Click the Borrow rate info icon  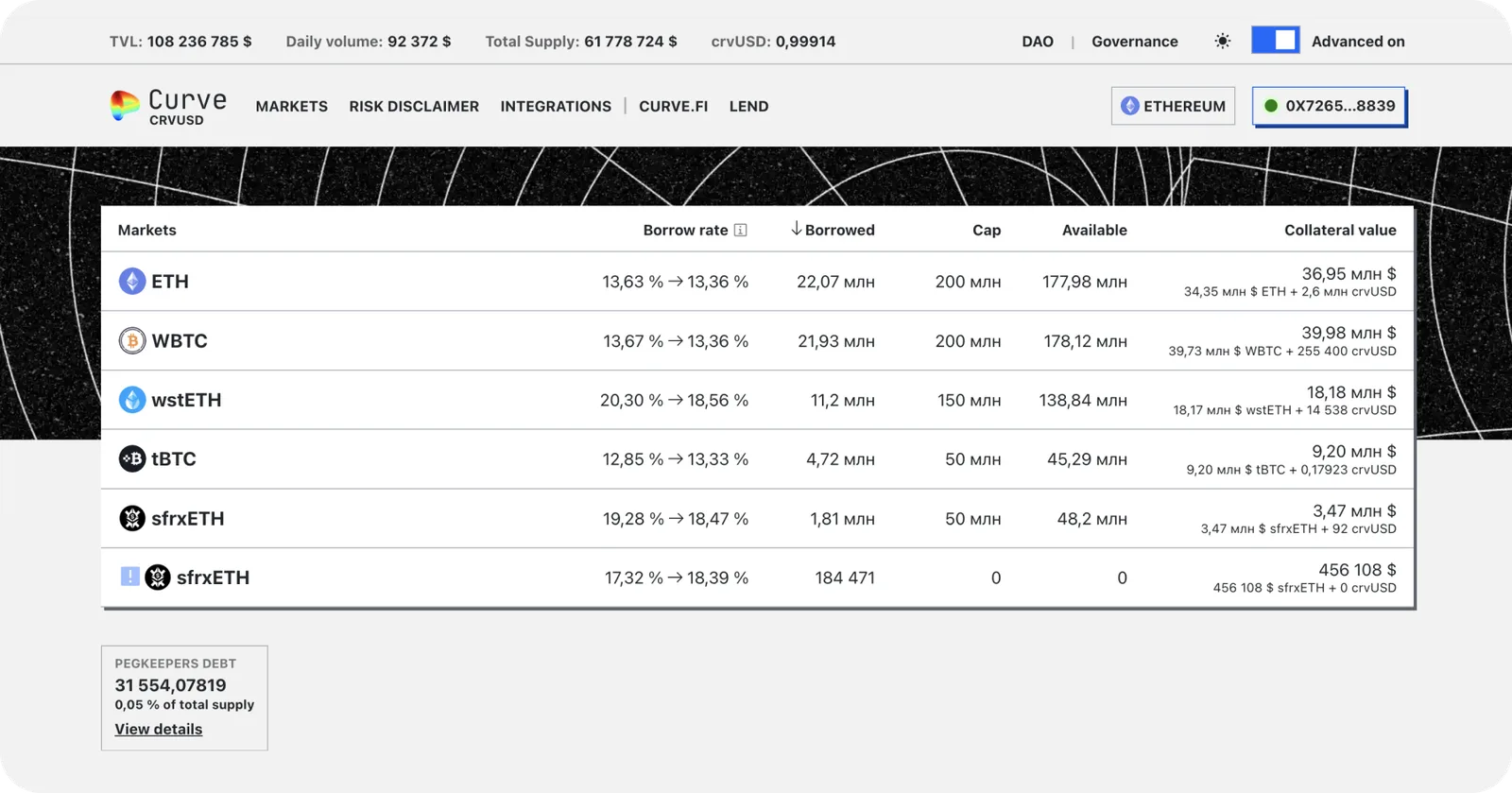tap(741, 230)
